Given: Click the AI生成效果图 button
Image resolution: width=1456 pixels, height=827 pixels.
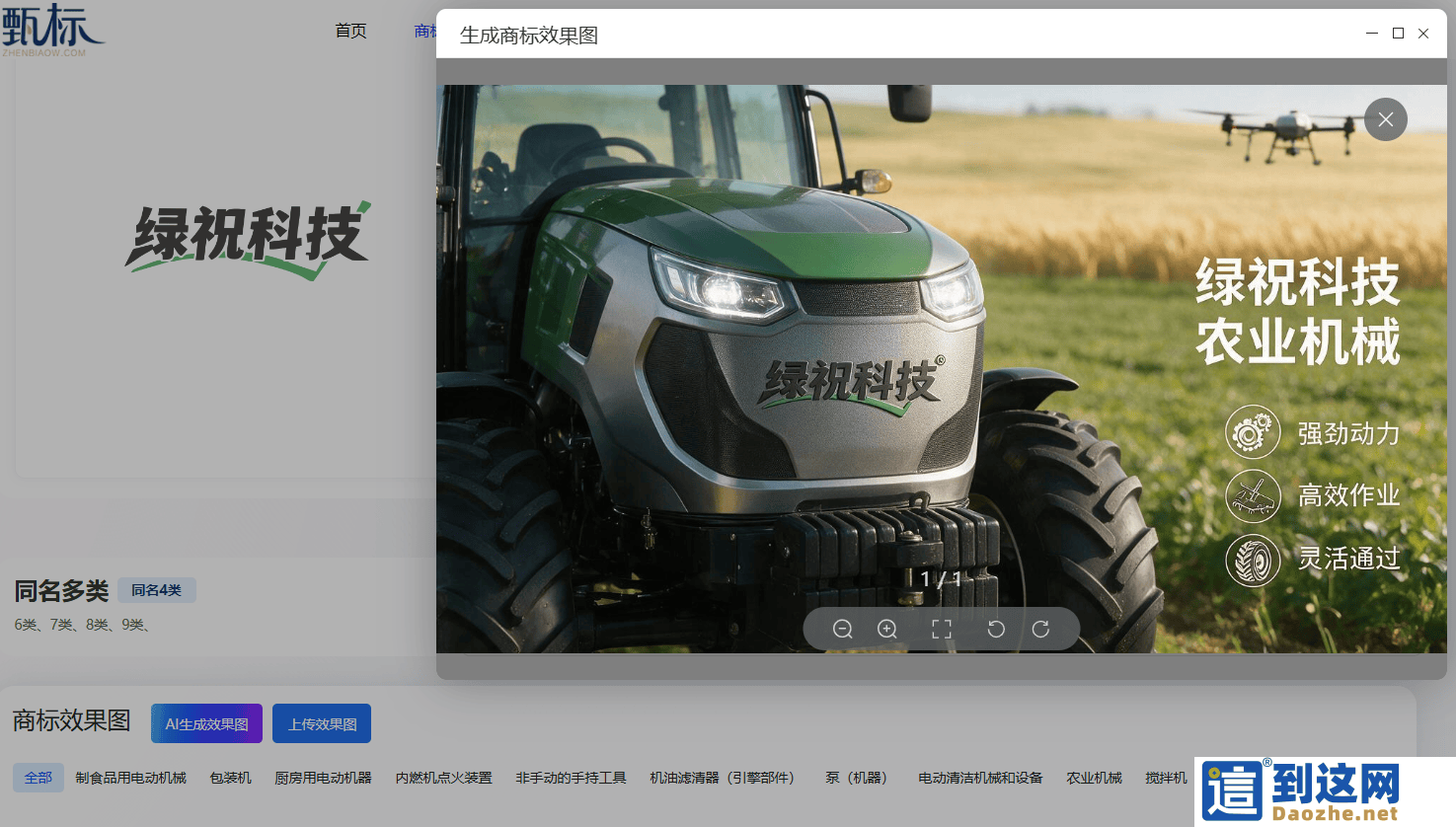Looking at the screenshot, I should pos(206,723).
